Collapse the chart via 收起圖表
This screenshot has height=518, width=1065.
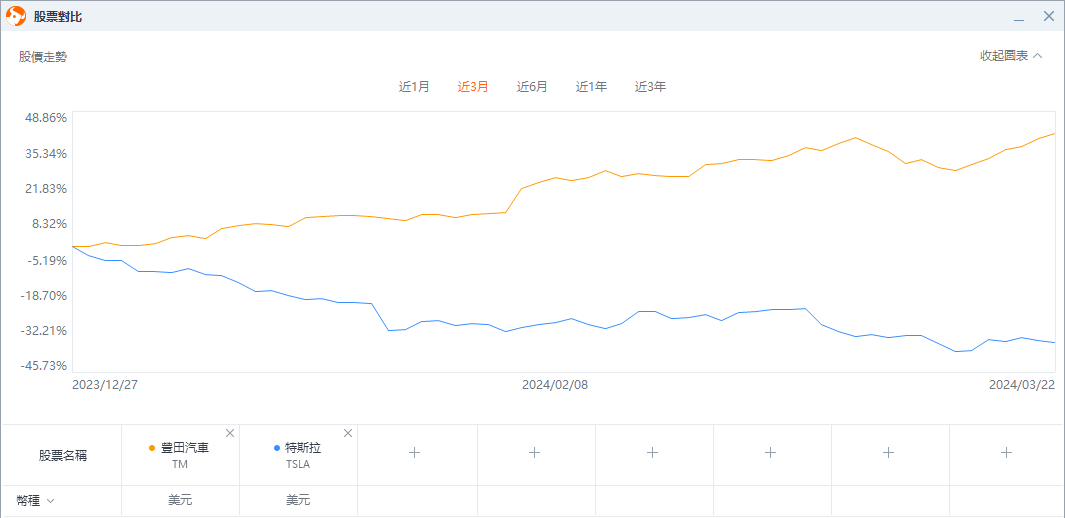tap(1011, 56)
